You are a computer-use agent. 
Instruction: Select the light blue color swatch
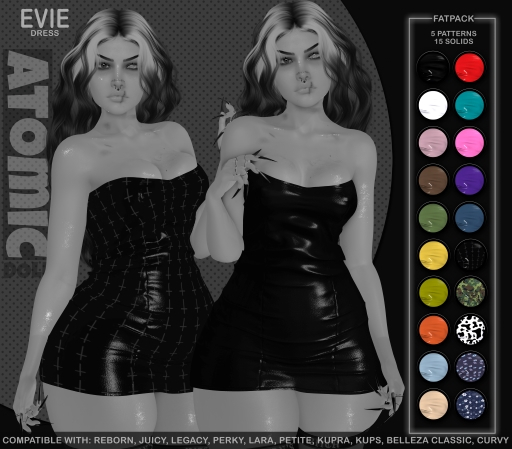[433, 367]
